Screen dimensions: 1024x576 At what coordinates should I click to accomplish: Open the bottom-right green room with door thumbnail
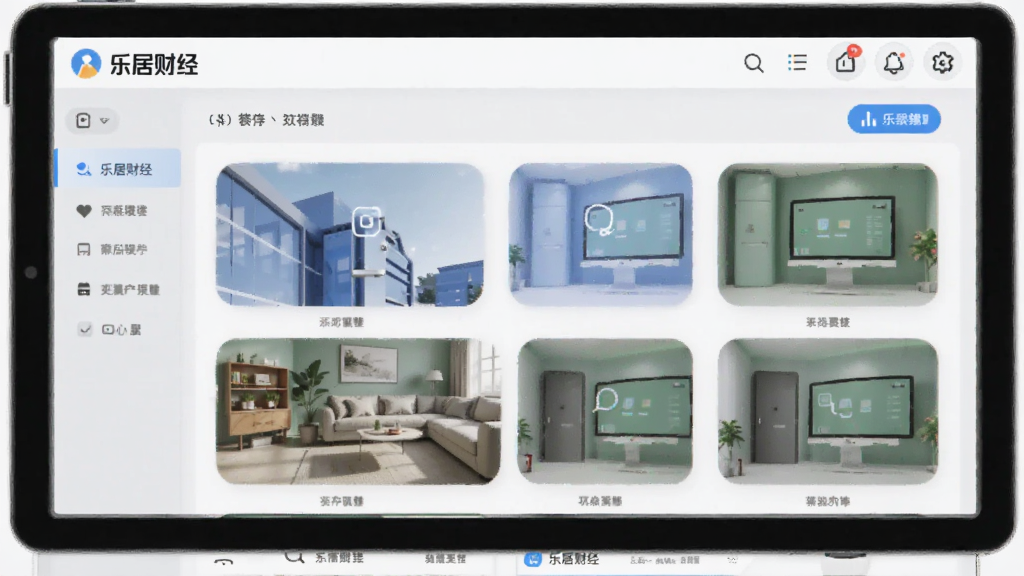(x=827, y=411)
